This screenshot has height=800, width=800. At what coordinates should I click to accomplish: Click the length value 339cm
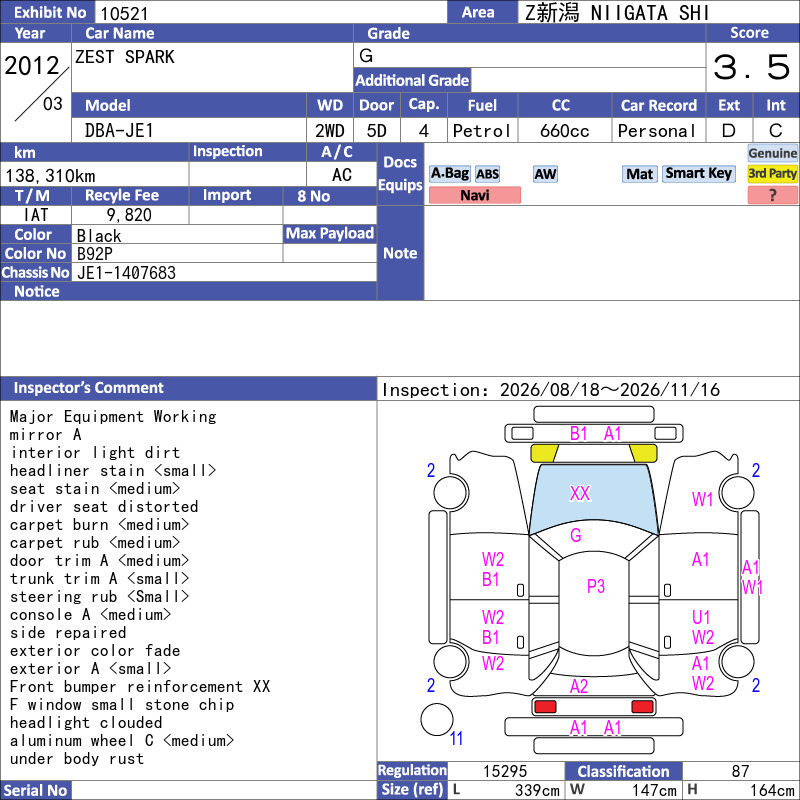click(537, 790)
